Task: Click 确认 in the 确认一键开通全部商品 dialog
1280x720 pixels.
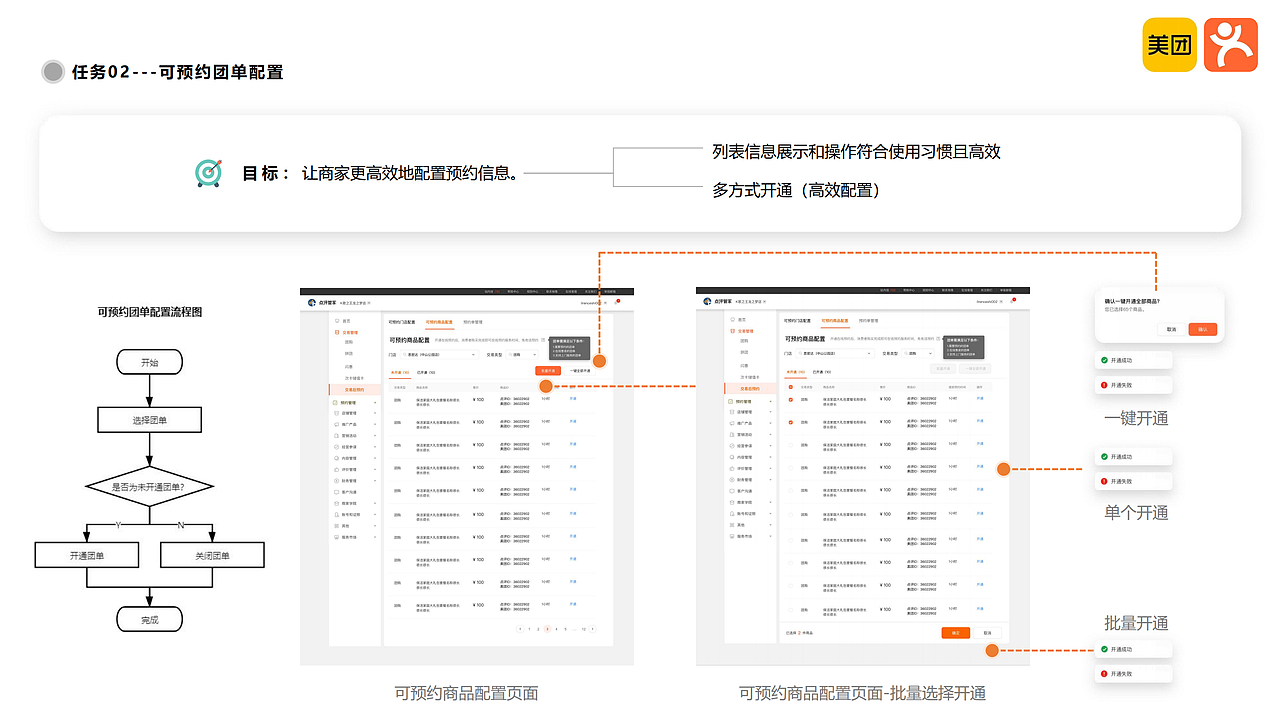Action: 1202,329
